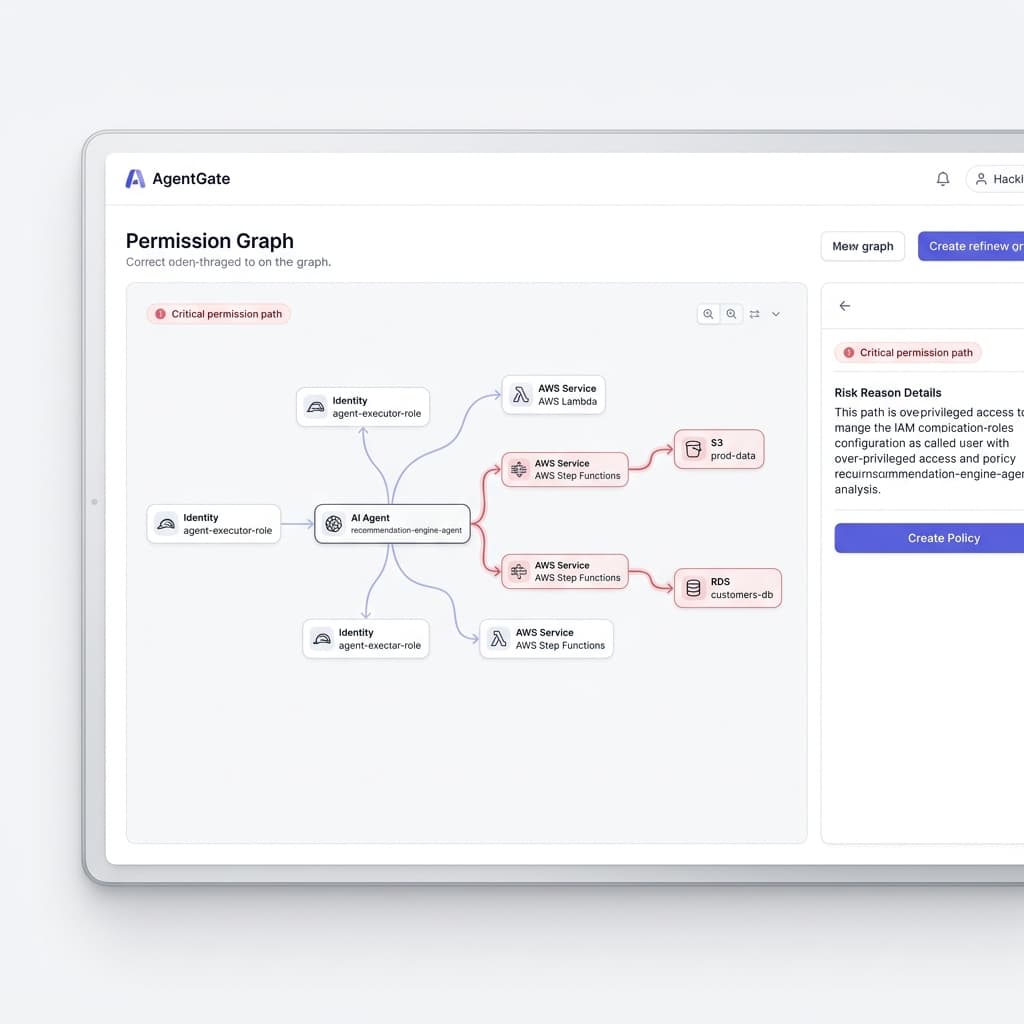Select the bottom white AWS Step Functions node

(547, 639)
